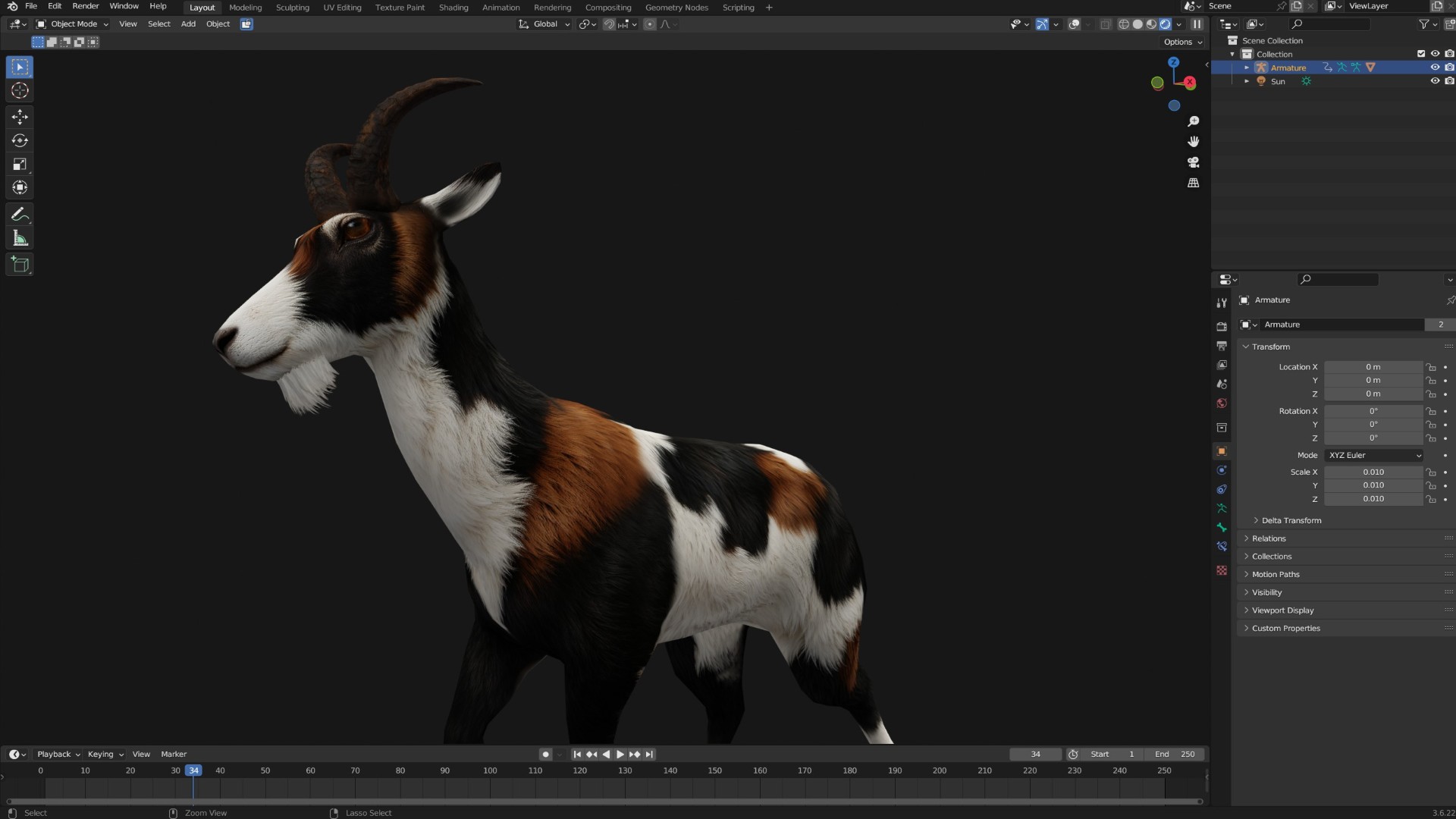Viewport: 1456px width, 819px height.
Task: Open the Global orientation dropdown
Action: (544, 24)
